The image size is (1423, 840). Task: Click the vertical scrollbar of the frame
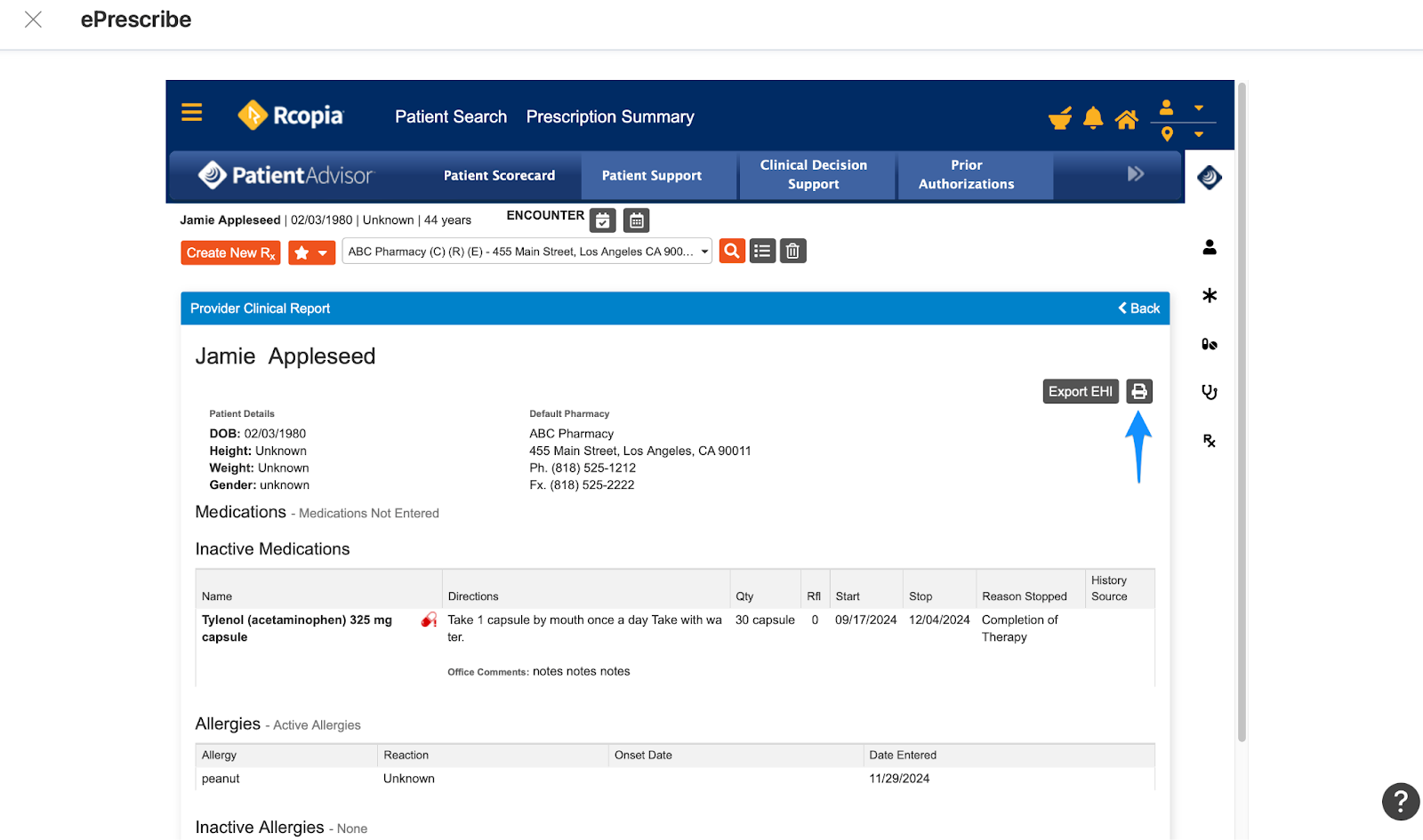pos(1242,412)
